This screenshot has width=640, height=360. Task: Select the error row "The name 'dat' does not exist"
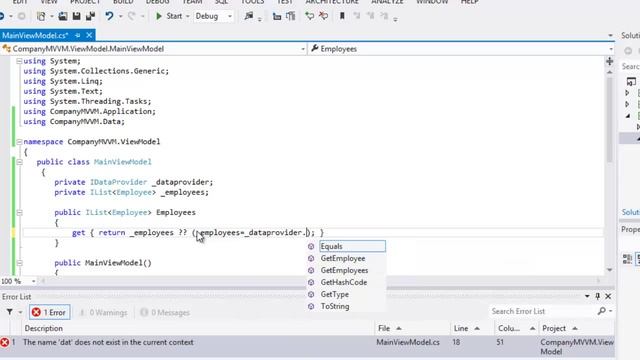click(307, 347)
